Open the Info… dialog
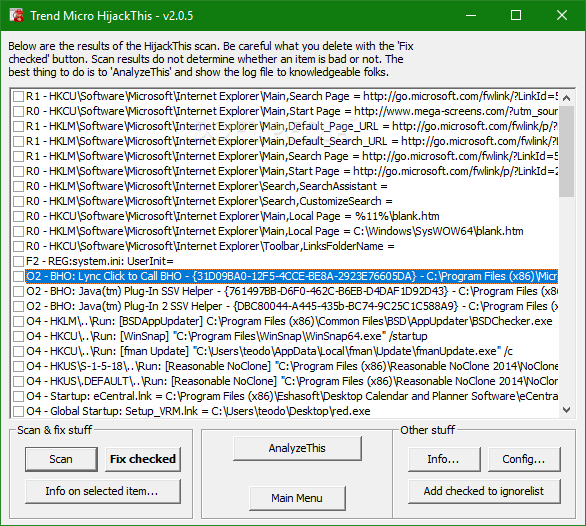 pos(444,459)
